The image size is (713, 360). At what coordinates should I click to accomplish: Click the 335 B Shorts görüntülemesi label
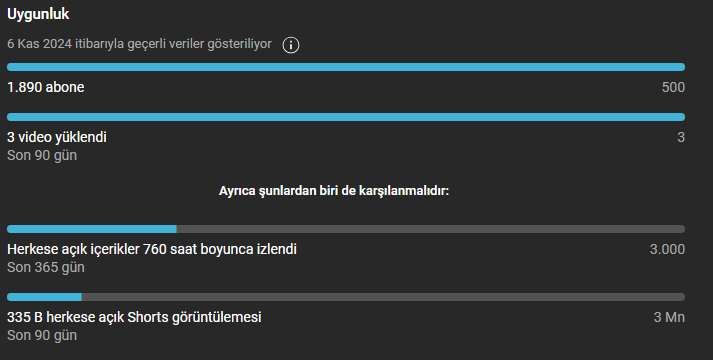[x=134, y=317]
